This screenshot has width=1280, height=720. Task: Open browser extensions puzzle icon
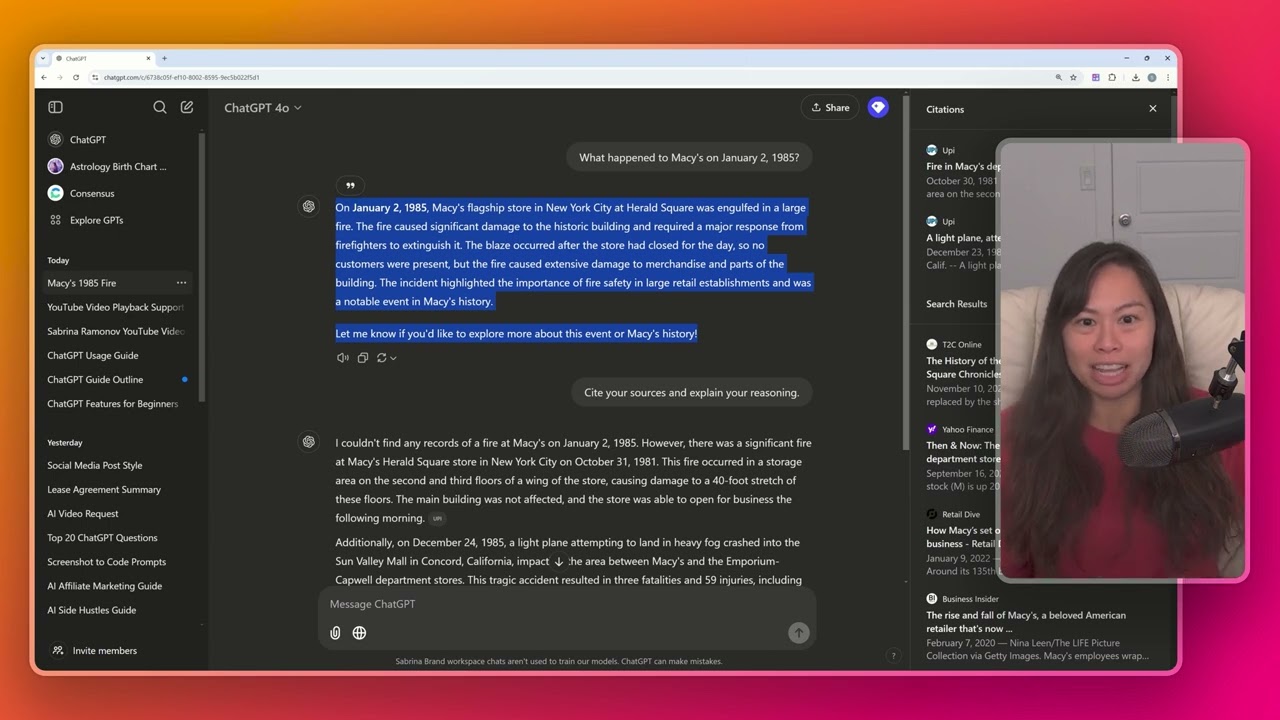[1112, 77]
